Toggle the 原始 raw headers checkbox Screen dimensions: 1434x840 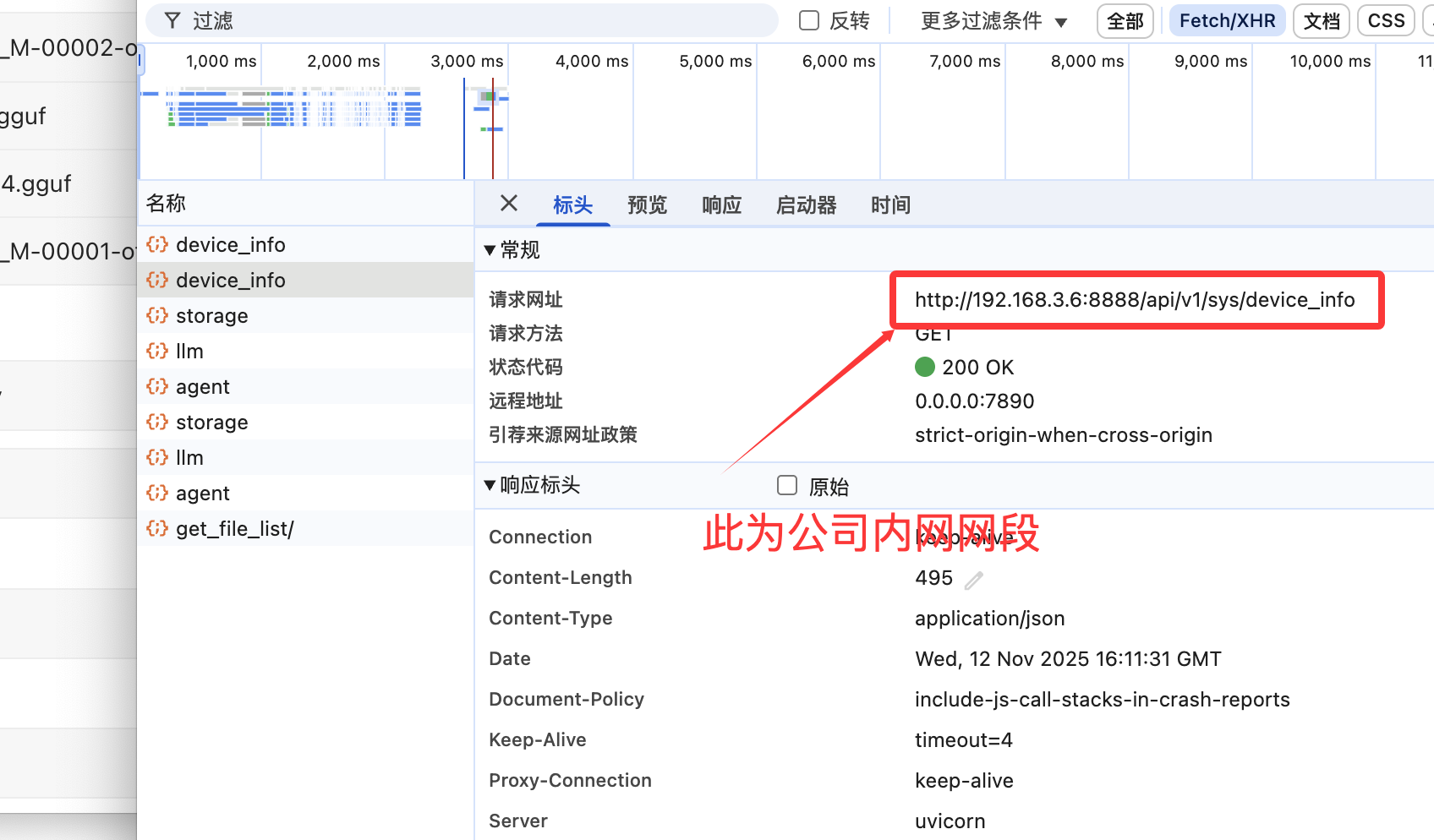pyautogui.click(x=787, y=485)
